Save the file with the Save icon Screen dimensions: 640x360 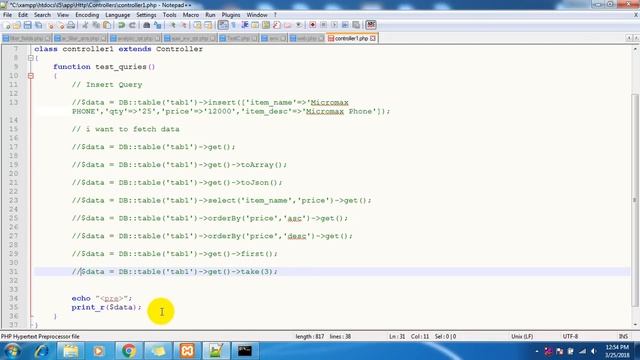pos(27,25)
